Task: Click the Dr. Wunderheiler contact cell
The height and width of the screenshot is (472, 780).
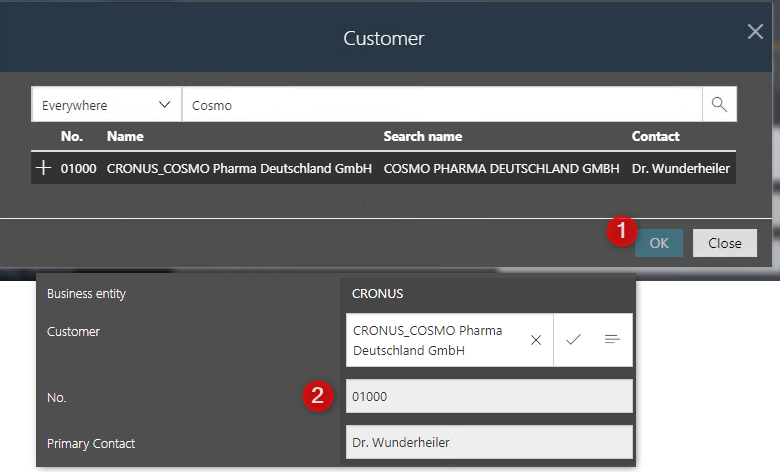Action: pos(681,169)
